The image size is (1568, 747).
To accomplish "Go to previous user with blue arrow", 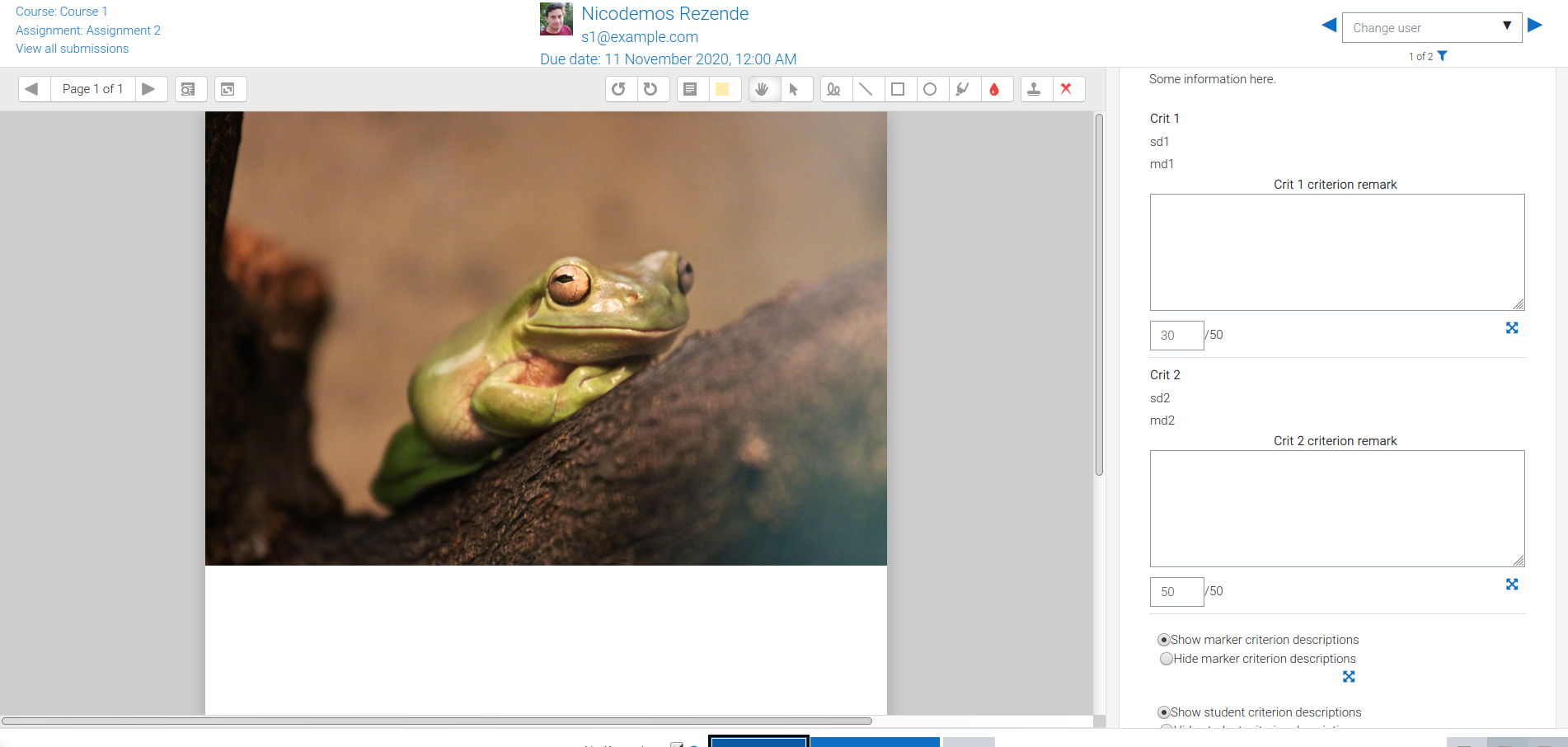I will pos(1329,26).
